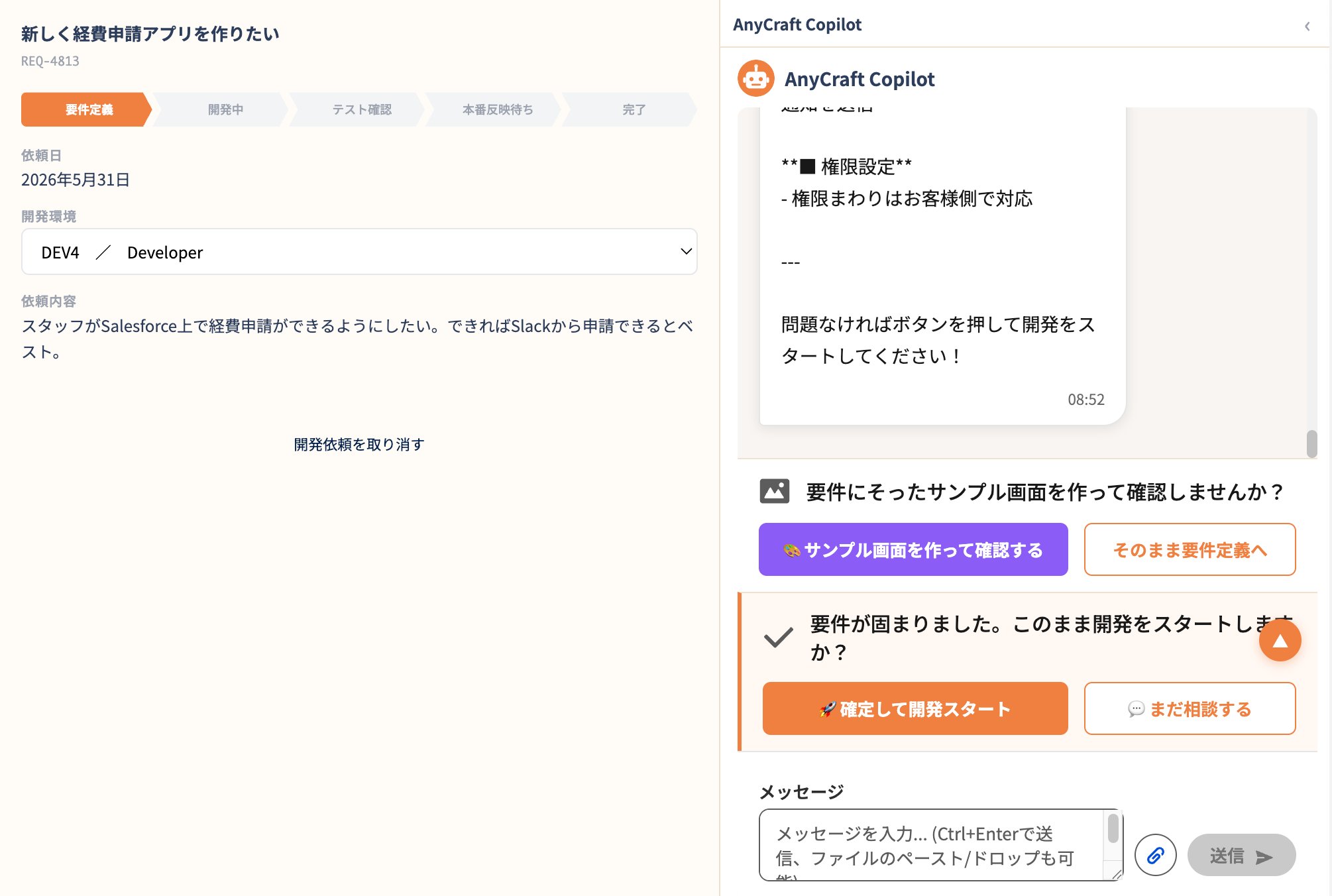This screenshot has height=896, width=1332.
Task: Focus the メッセージ text input area
Action: (940, 845)
